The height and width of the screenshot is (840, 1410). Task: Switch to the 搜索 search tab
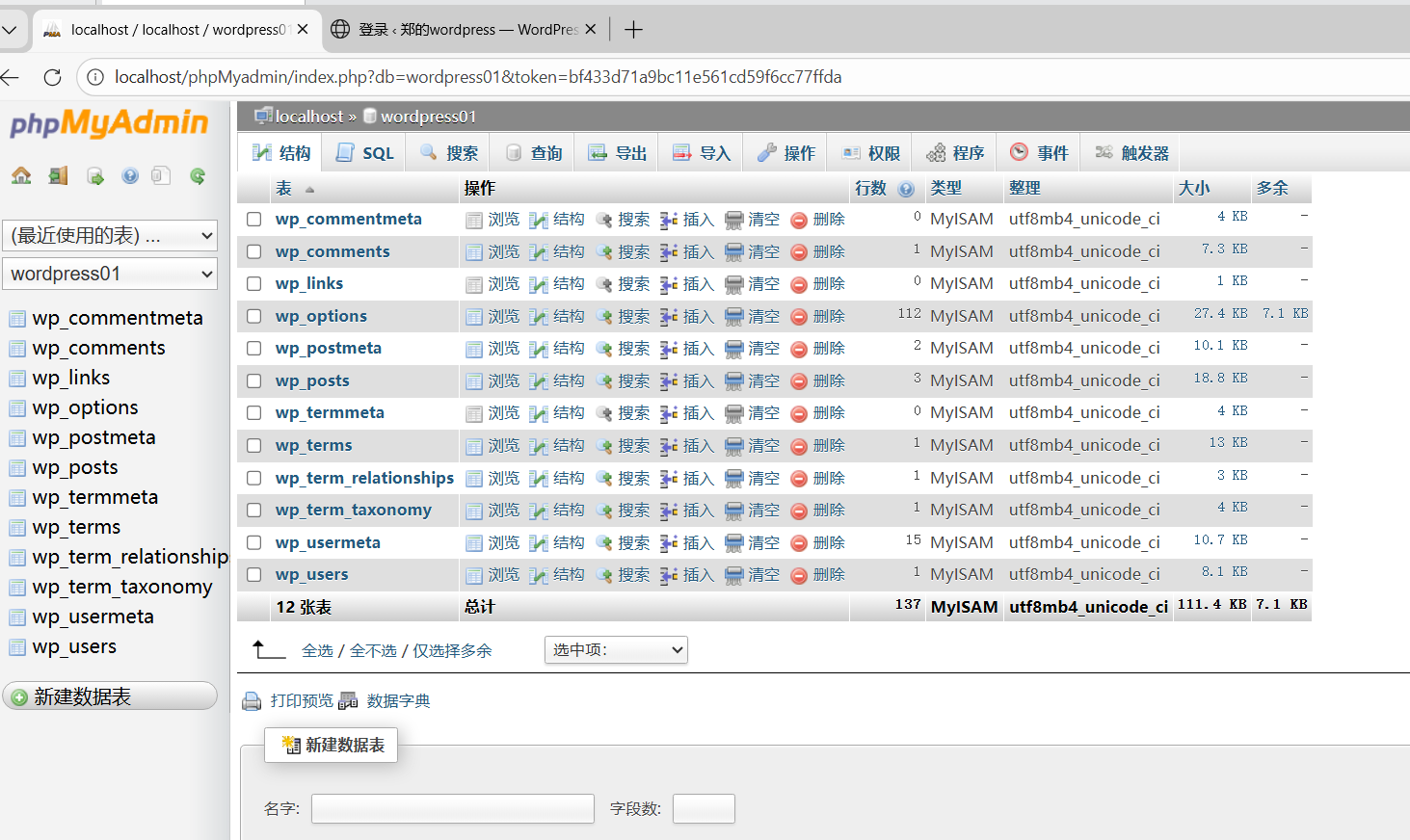449,153
